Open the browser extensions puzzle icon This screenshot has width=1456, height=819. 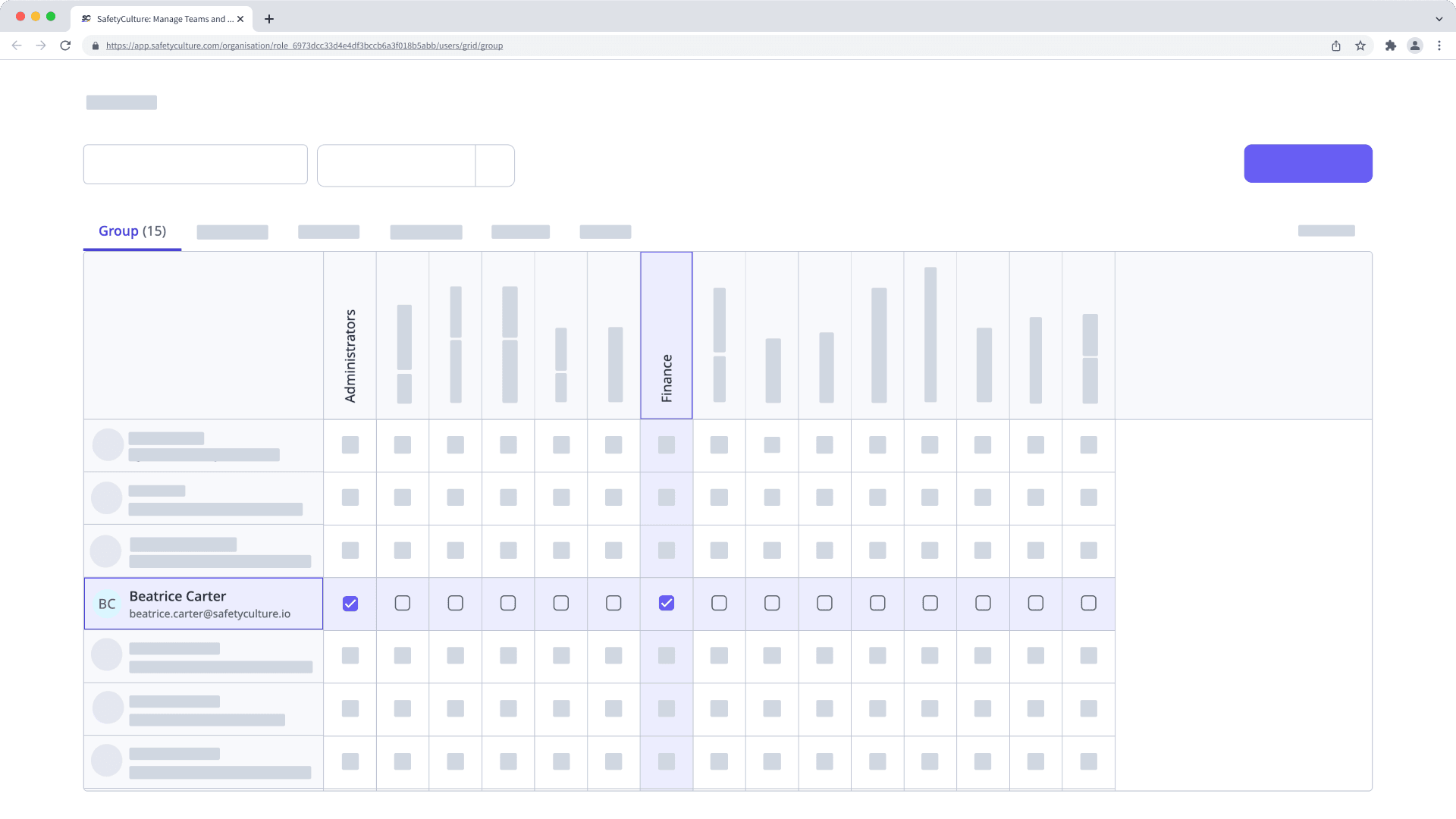[1392, 45]
